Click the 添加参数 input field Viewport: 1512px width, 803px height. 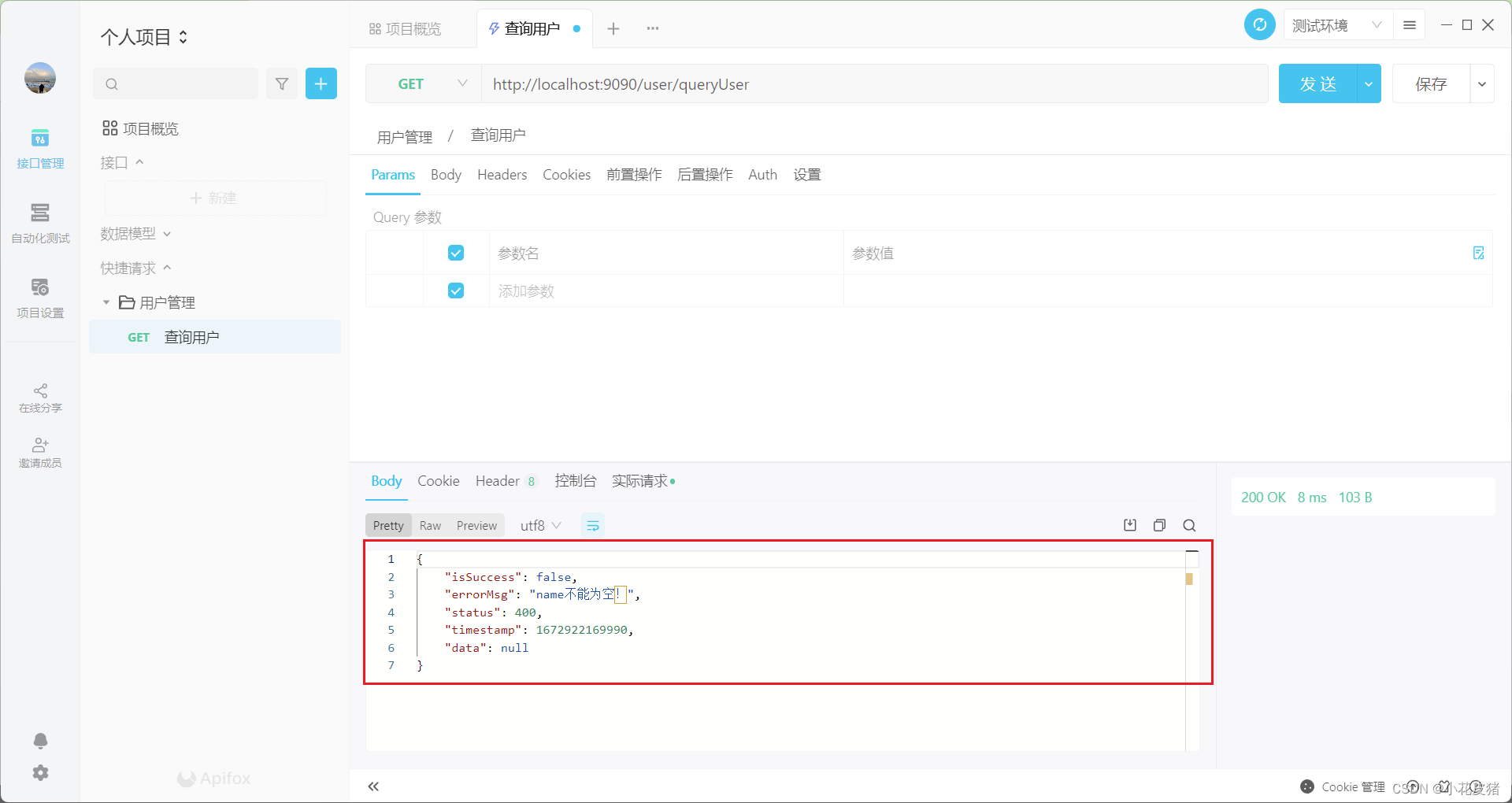[666, 290]
